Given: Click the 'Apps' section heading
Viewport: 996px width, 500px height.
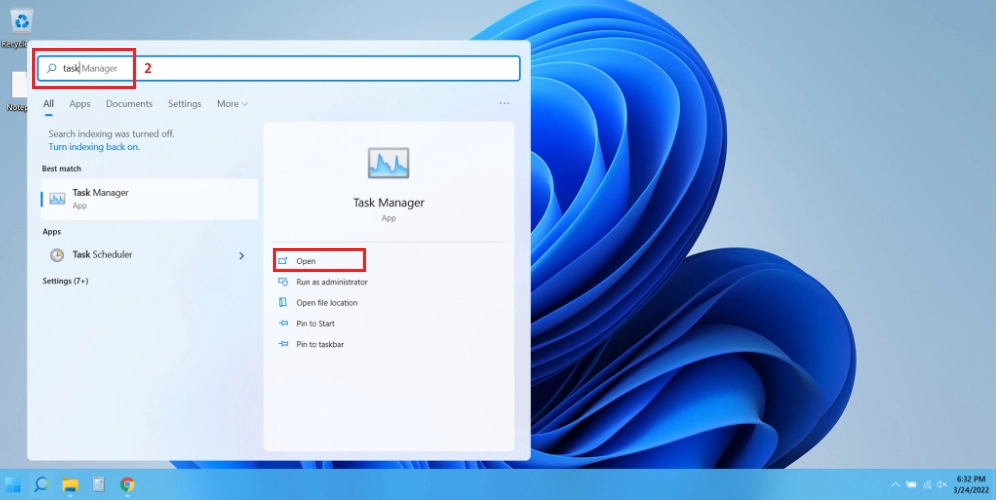Looking at the screenshot, I should (52, 232).
